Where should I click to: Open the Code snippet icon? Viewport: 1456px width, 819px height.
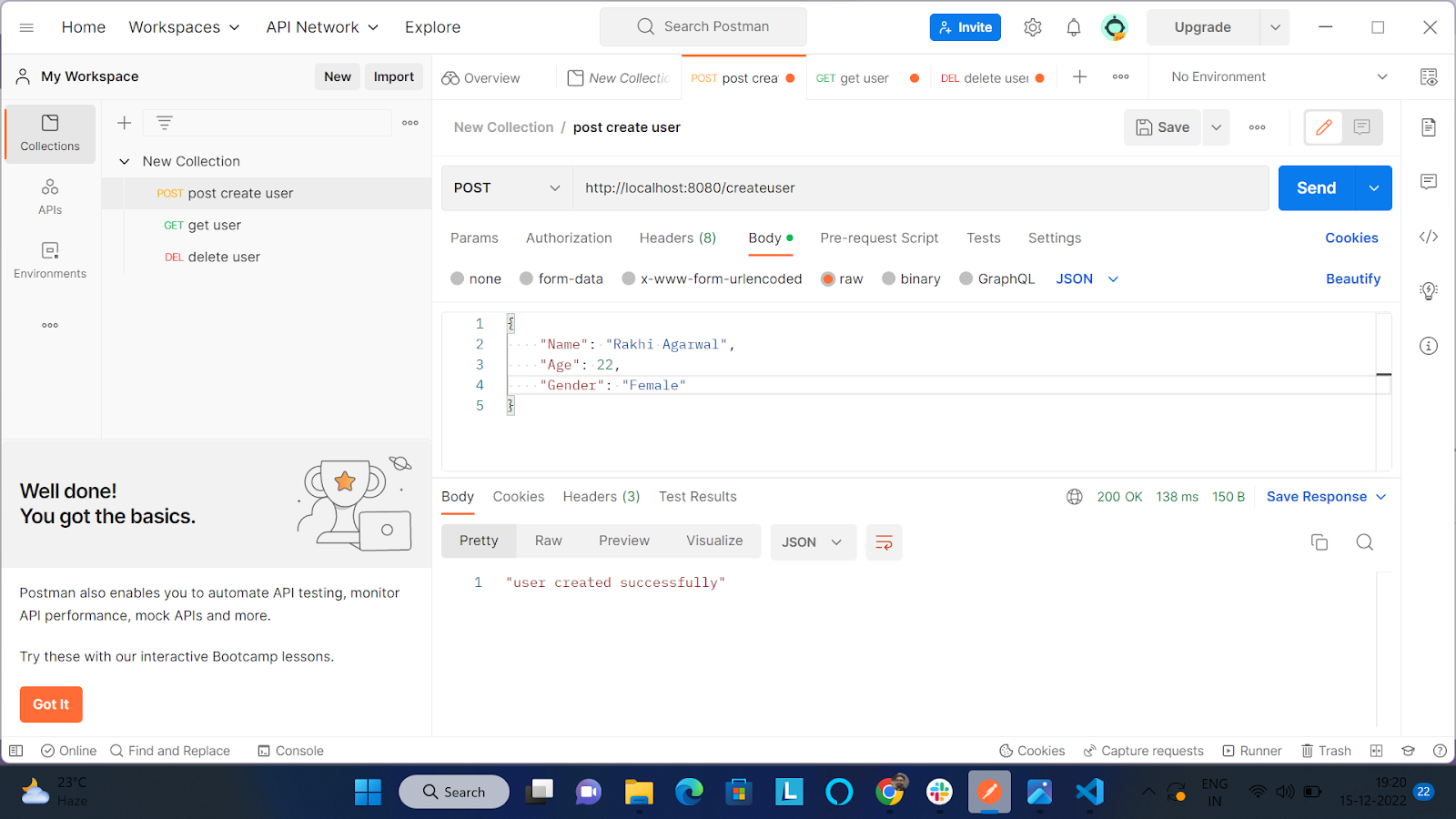pyautogui.click(x=1429, y=237)
